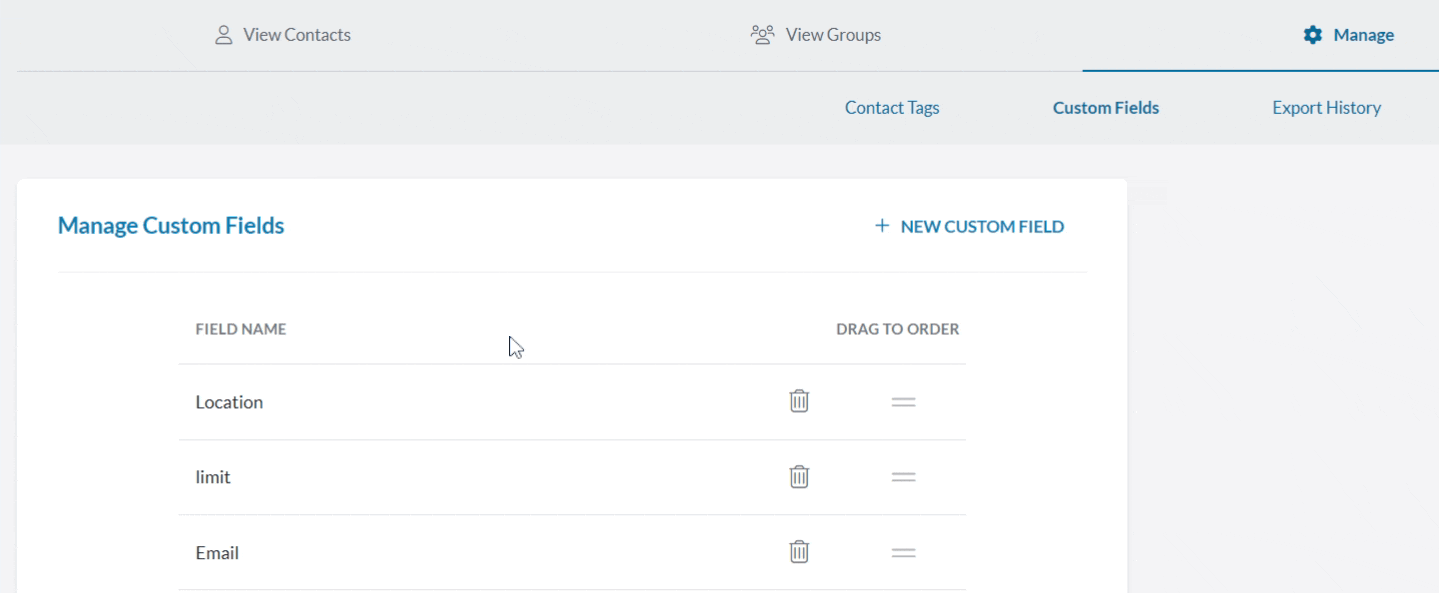Click the reorder handle on limit row
Image resolution: width=1439 pixels, height=593 pixels.
903,477
